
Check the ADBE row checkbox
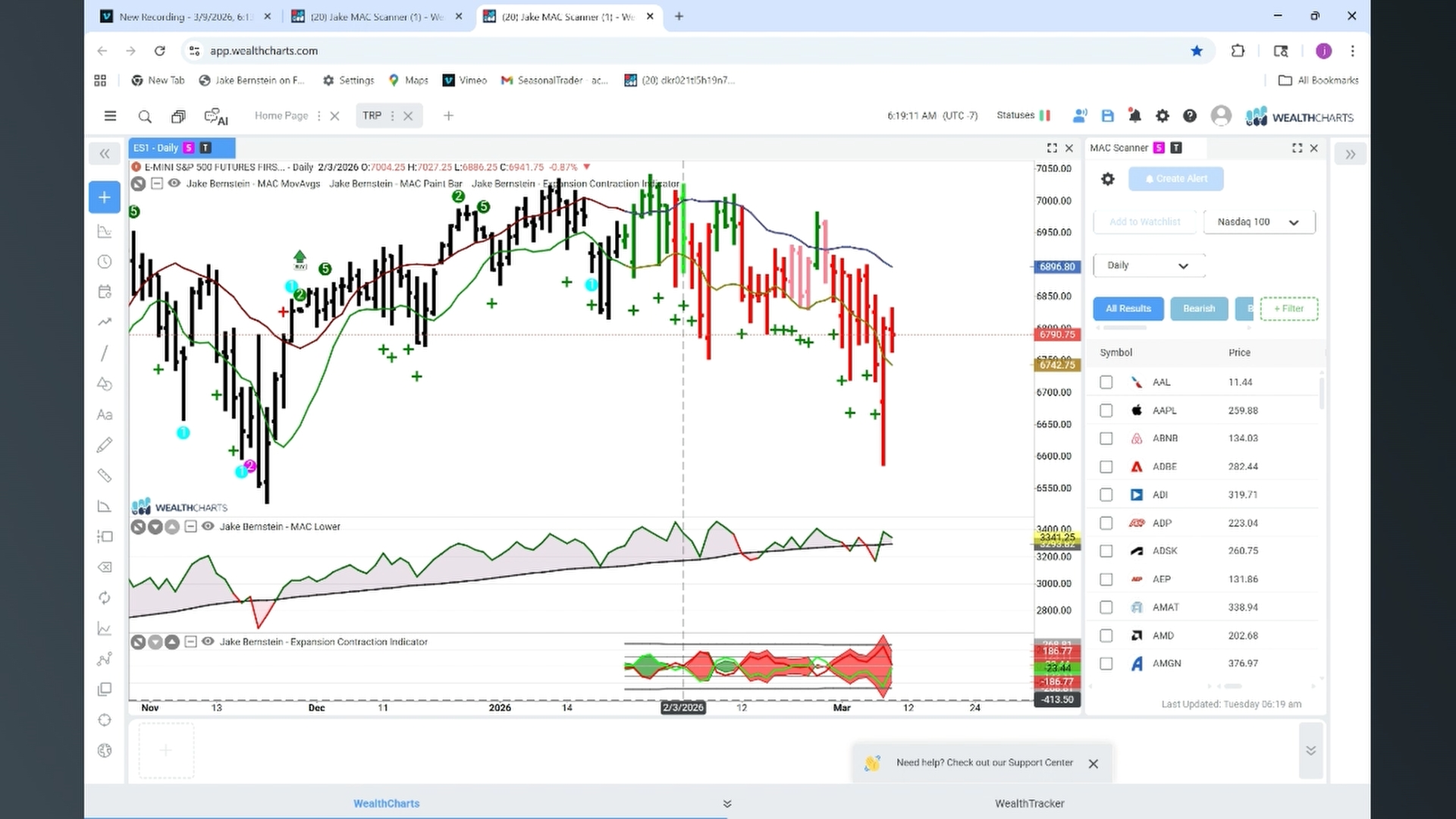tap(1106, 466)
